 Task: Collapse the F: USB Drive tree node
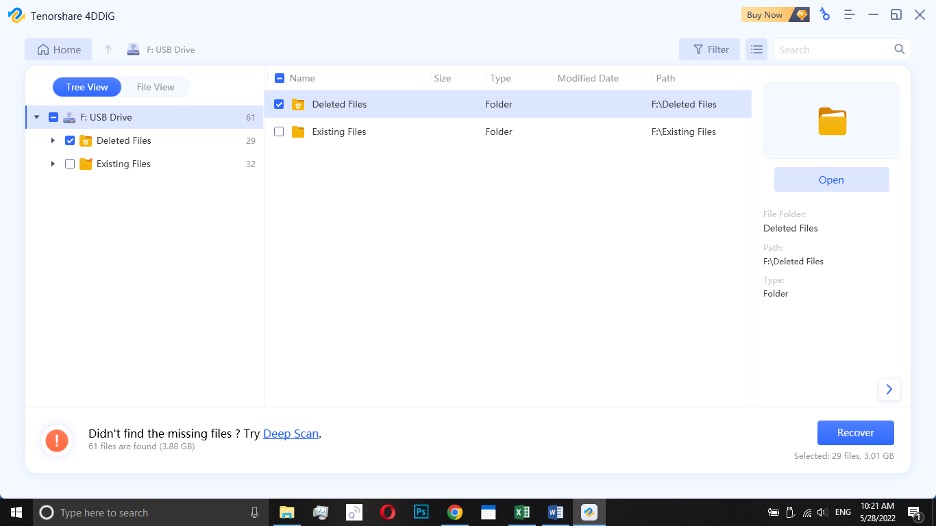click(x=37, y=118)
